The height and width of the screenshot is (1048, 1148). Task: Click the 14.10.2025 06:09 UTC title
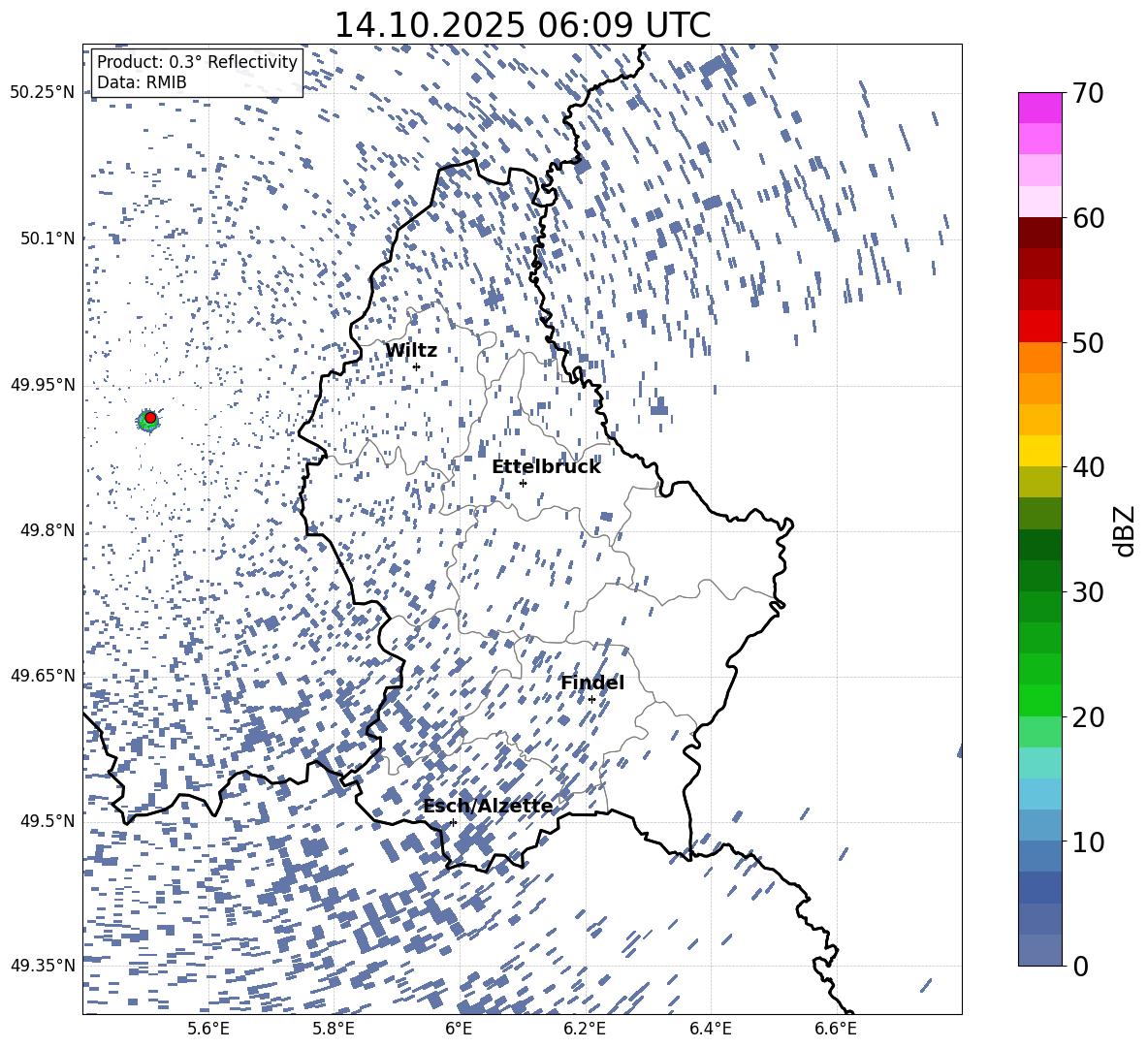pyautogui.click(x=523, y=25)
